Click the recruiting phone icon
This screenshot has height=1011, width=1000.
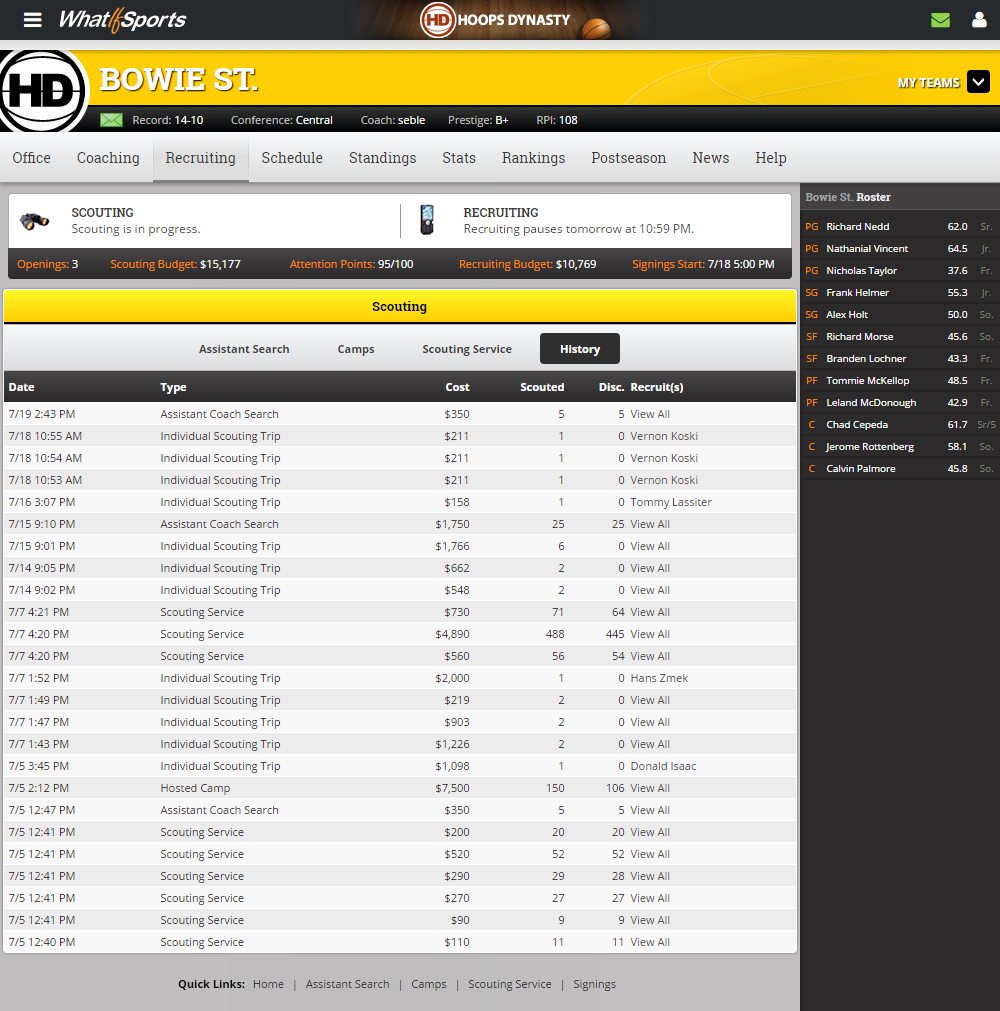click(x=428, y=220)
